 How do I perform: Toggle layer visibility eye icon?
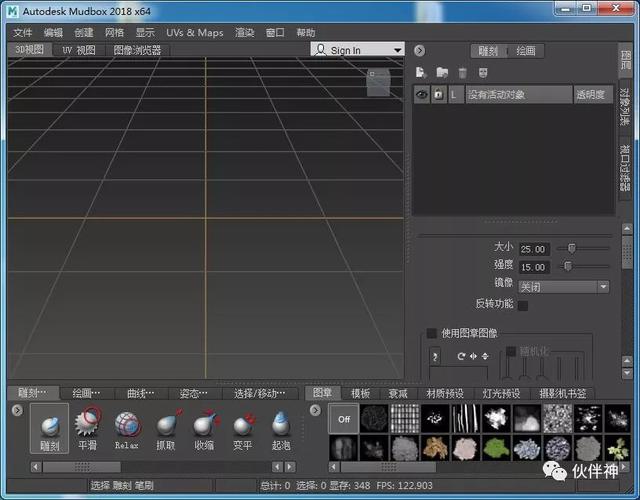422,95
